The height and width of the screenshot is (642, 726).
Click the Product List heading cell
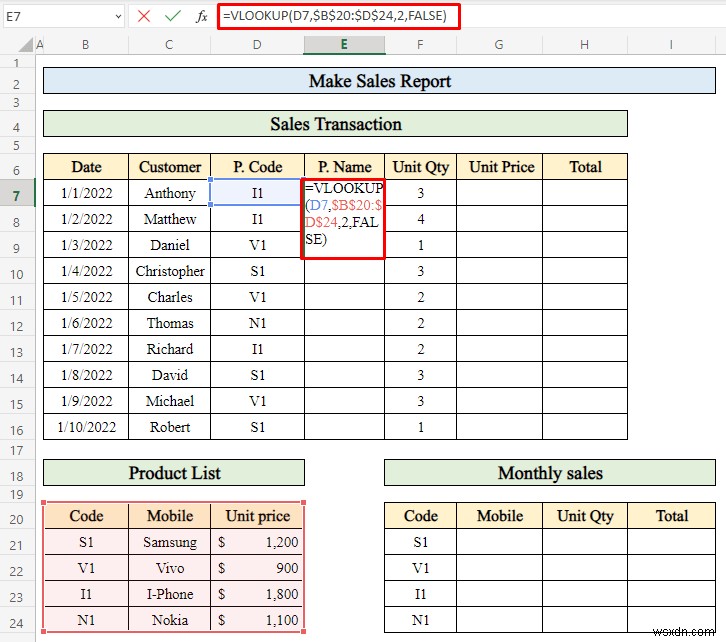click(x=174, y=473)
